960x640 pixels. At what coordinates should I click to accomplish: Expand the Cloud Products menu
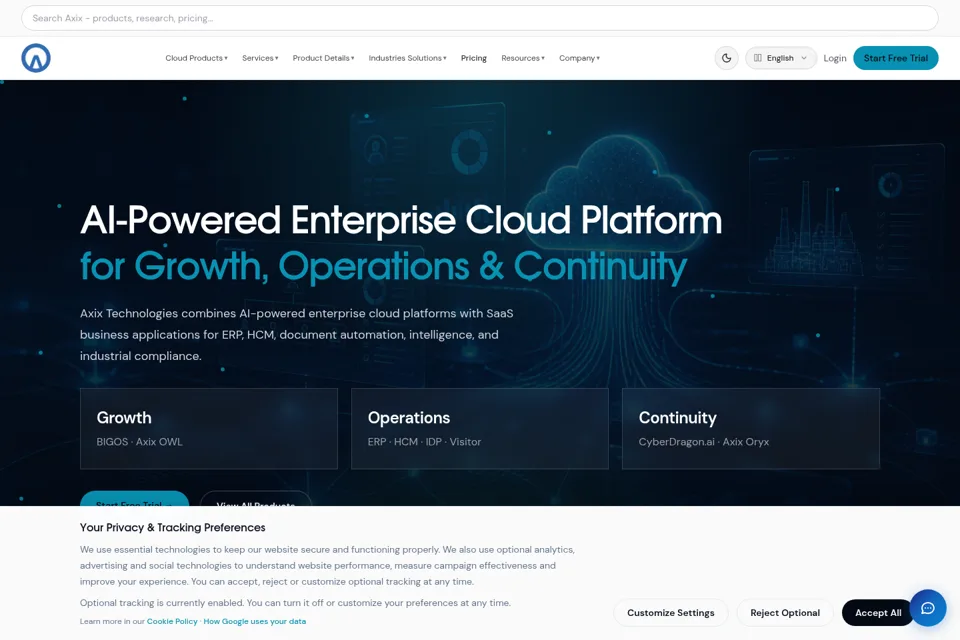click(197, 58)
